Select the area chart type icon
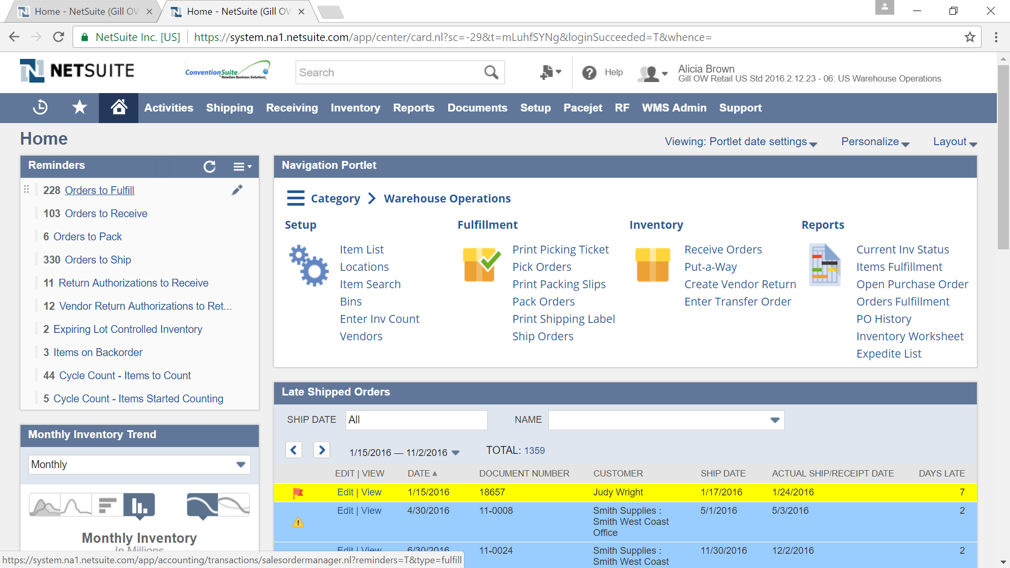The height and width of the screenshot is (568, 1010). point(44,506)
